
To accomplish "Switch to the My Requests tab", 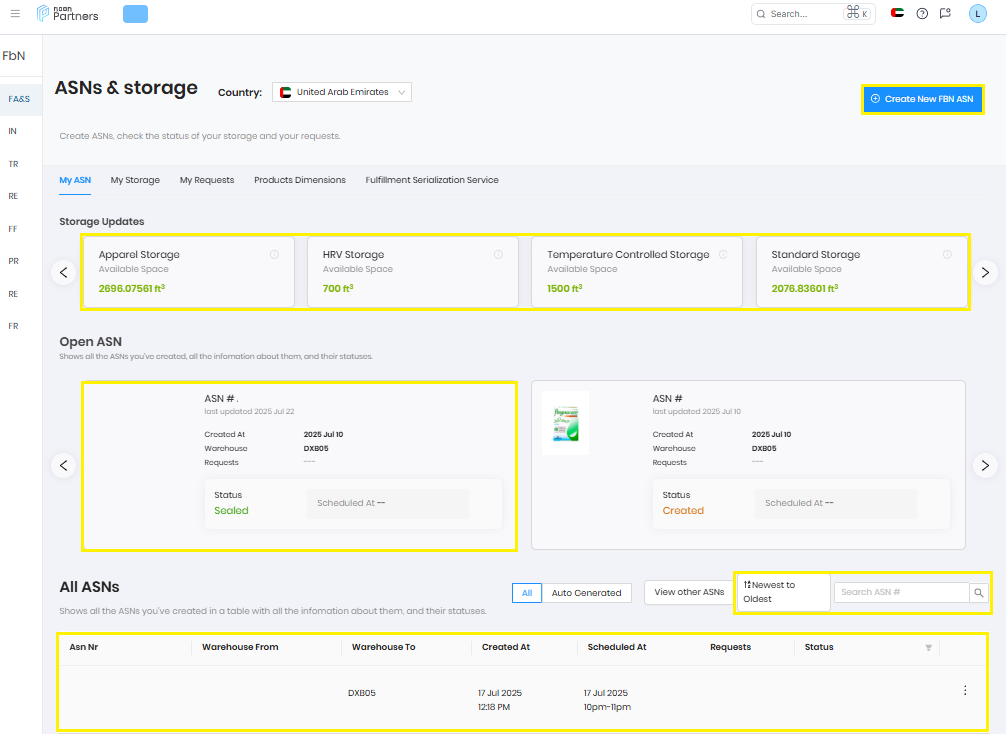I will pyautogui.click(x=207, y=180).
